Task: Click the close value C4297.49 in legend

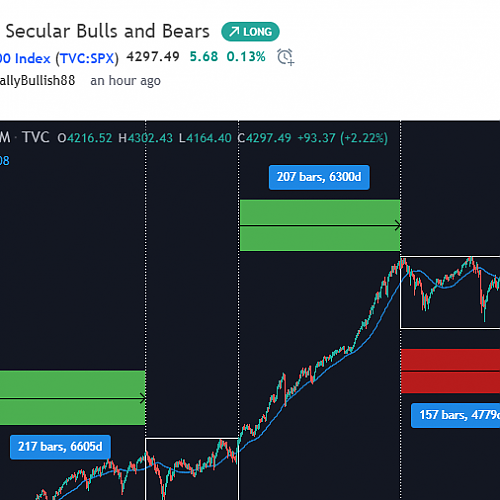Action: point(264,138)
